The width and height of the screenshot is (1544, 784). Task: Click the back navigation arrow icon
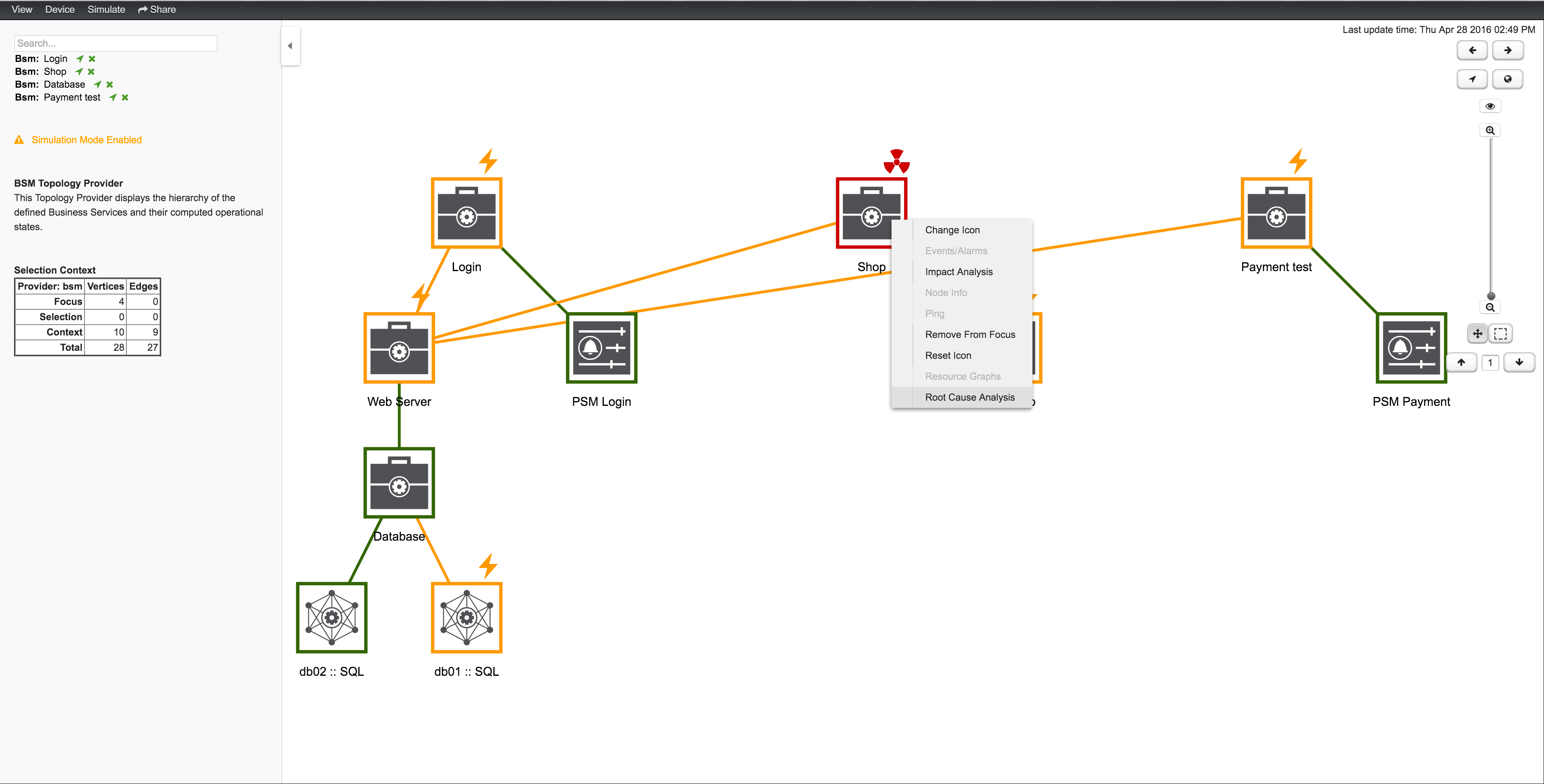[1472, 50]
